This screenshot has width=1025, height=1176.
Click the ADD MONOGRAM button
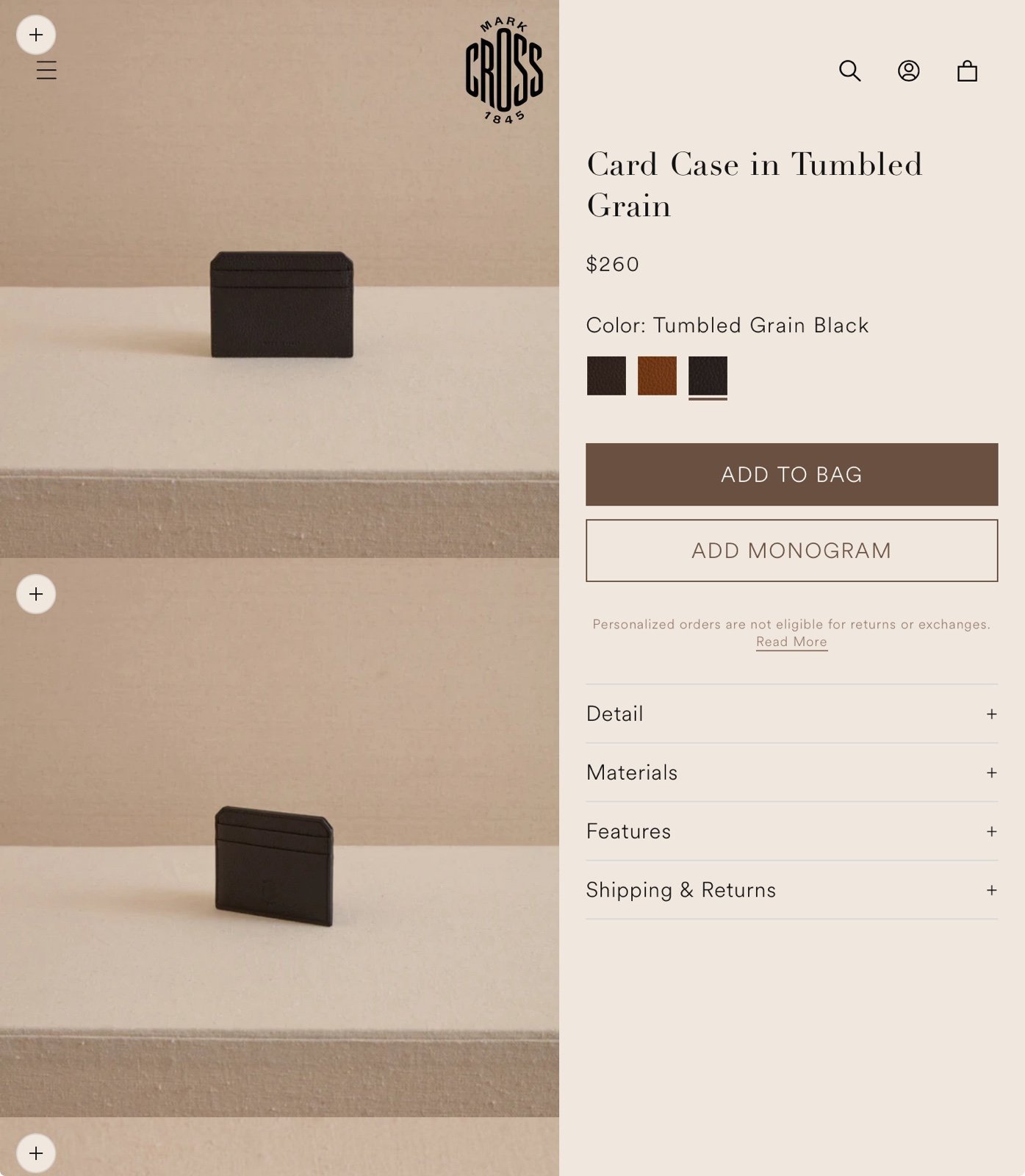[x=791, y=551]
